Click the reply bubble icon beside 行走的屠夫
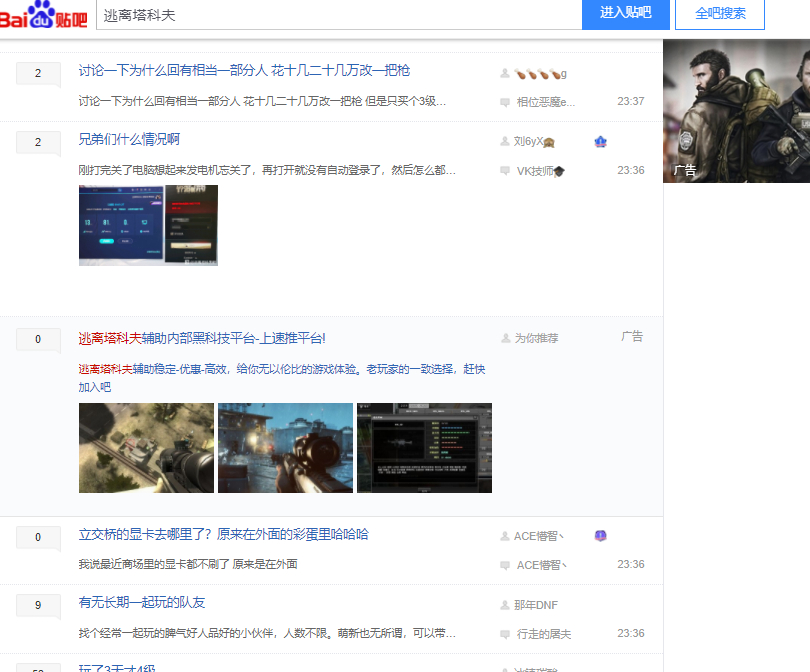Image resolution: width=810 pixels, height=672 pixels. click(x=505, y=634)
